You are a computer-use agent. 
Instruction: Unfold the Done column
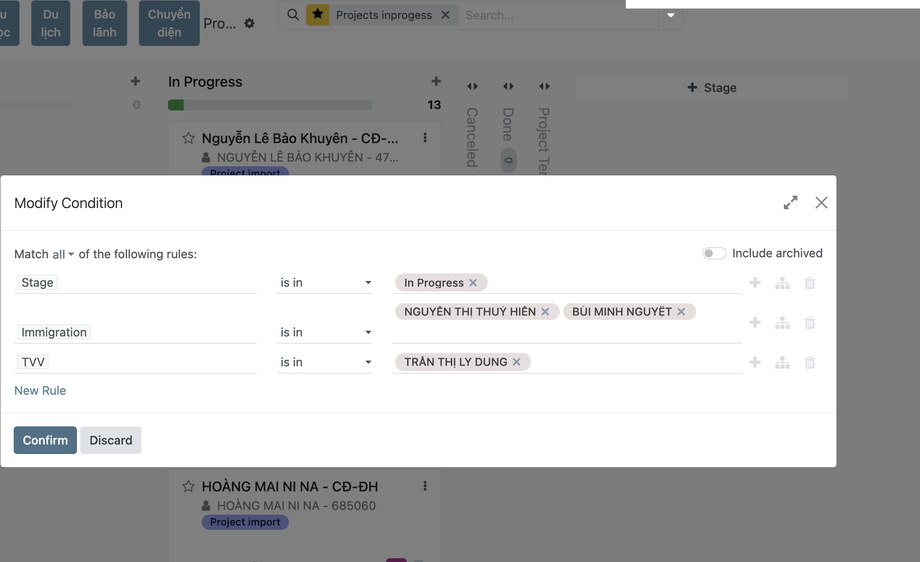point(508,86)
